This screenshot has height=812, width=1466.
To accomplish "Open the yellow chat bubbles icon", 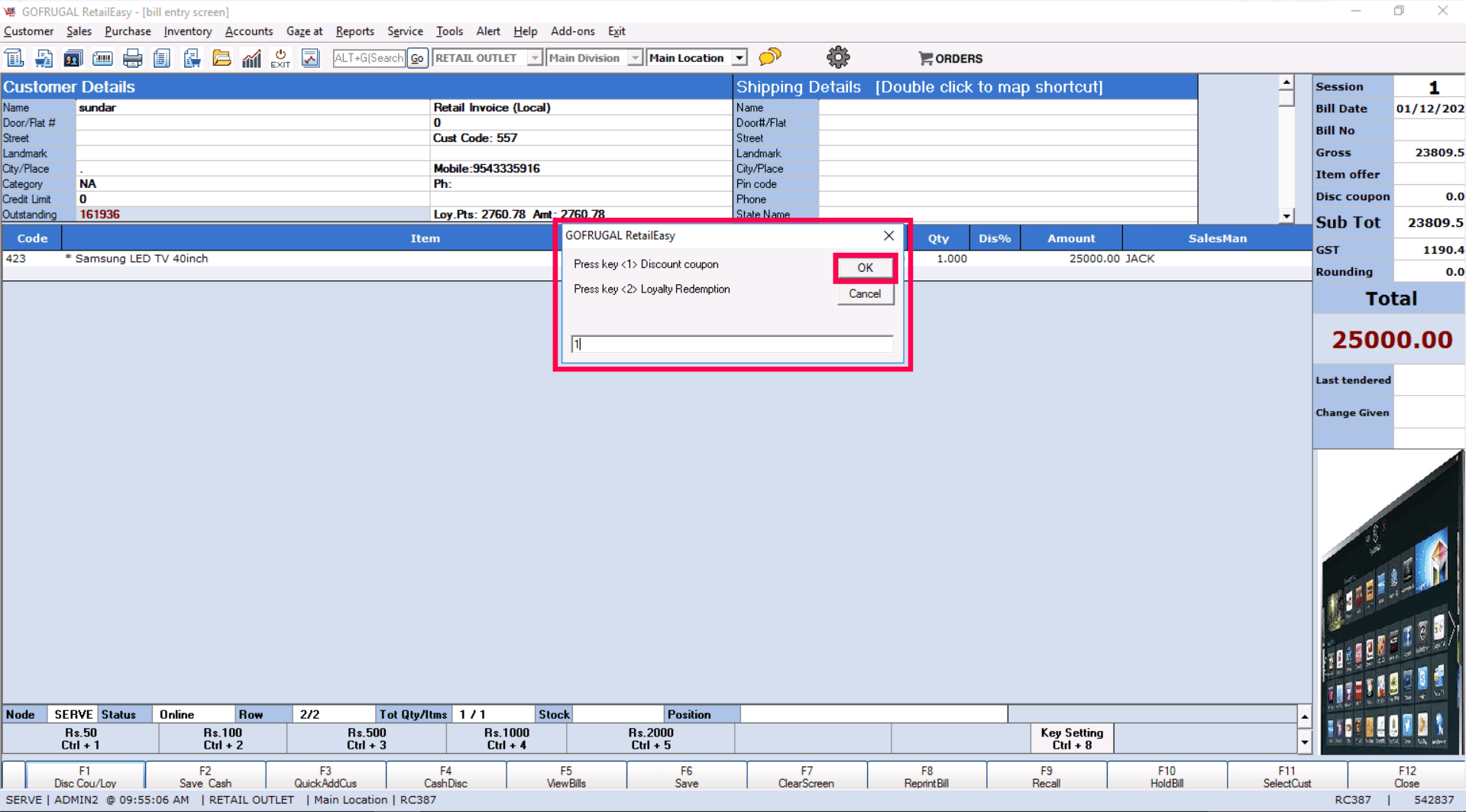I will pyautogui.click(x=770, y=57).
